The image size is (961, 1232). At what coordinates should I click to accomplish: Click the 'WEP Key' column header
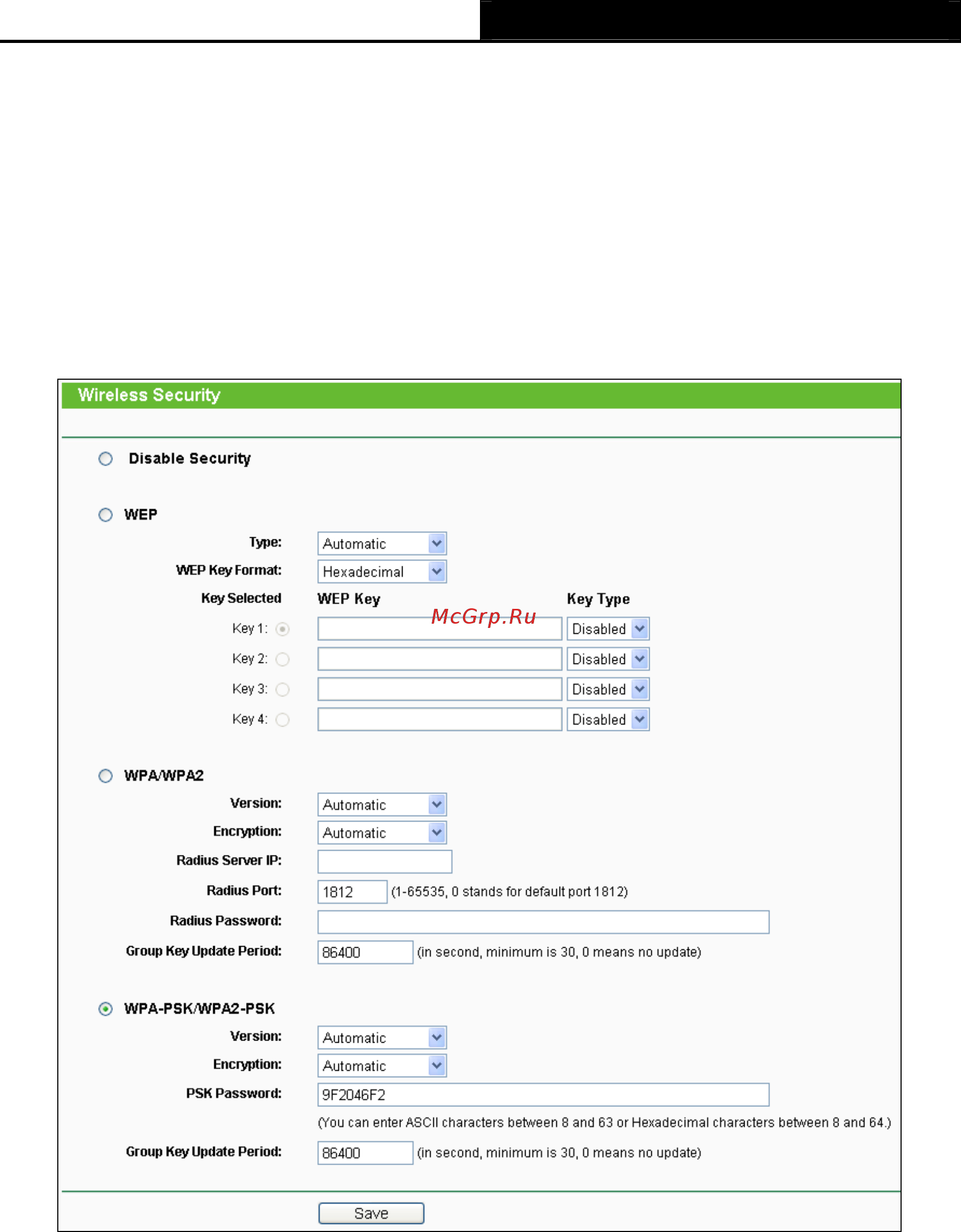[348, 599]
